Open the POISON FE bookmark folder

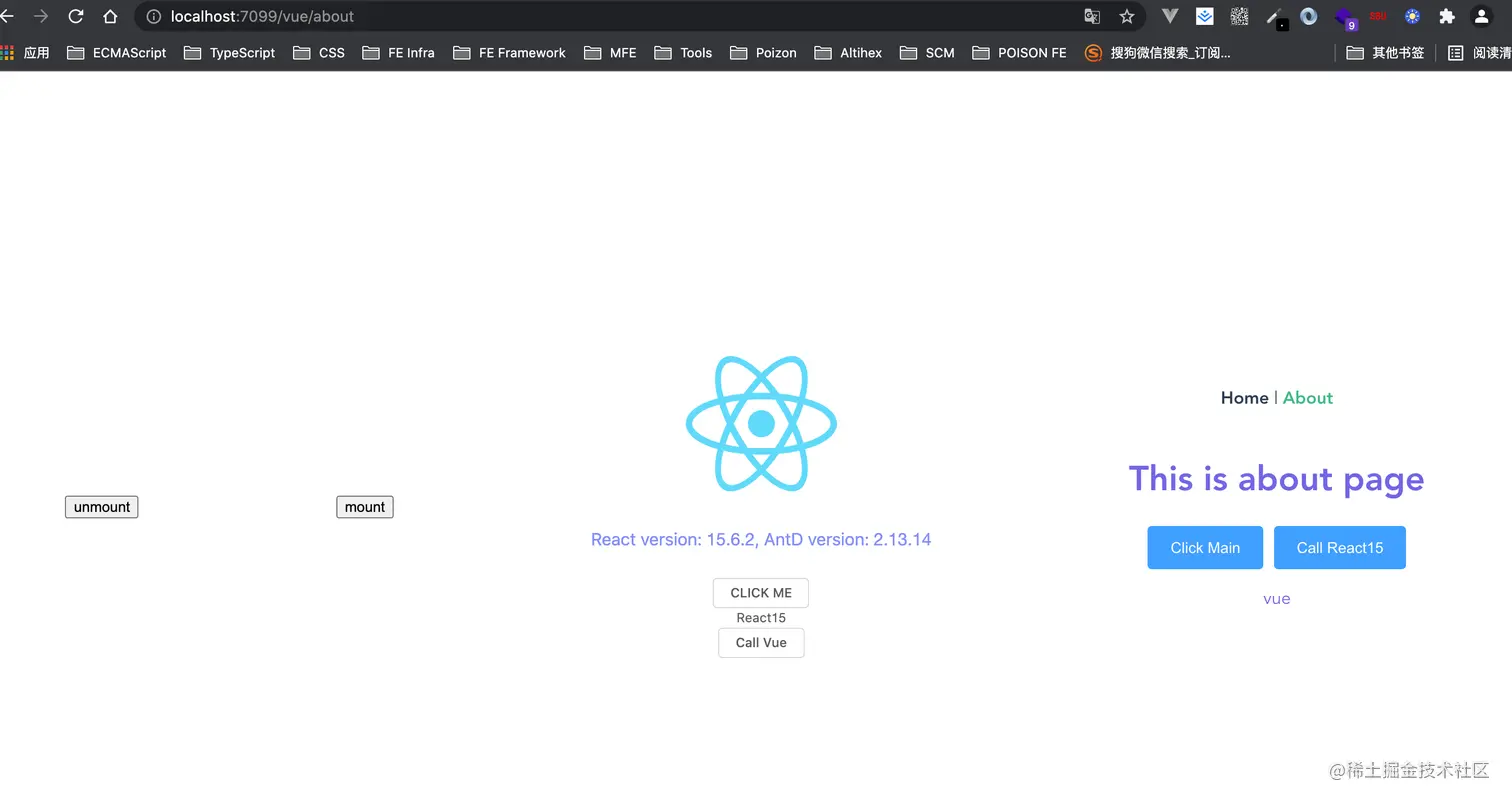coord(1020,53)
